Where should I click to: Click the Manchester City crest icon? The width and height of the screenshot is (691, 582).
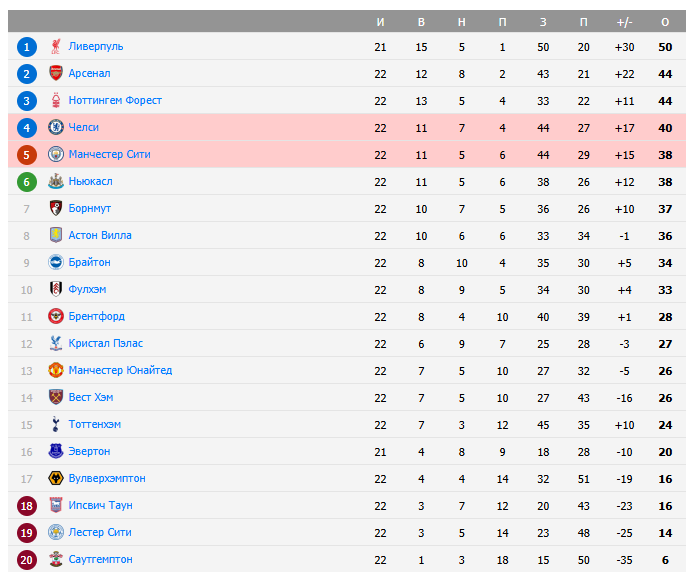56,155
